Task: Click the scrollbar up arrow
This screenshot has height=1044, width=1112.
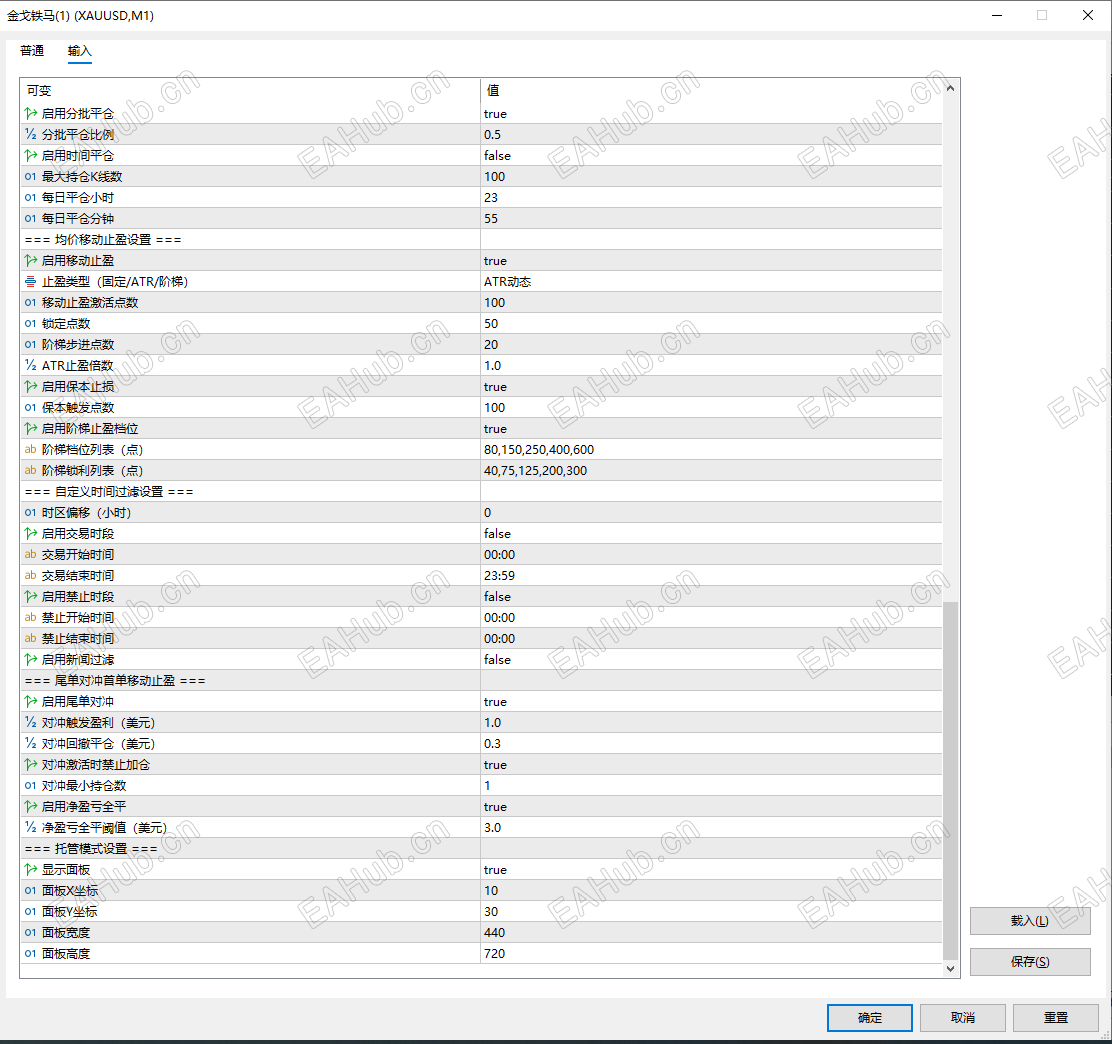Action: (x=950, y=88)
